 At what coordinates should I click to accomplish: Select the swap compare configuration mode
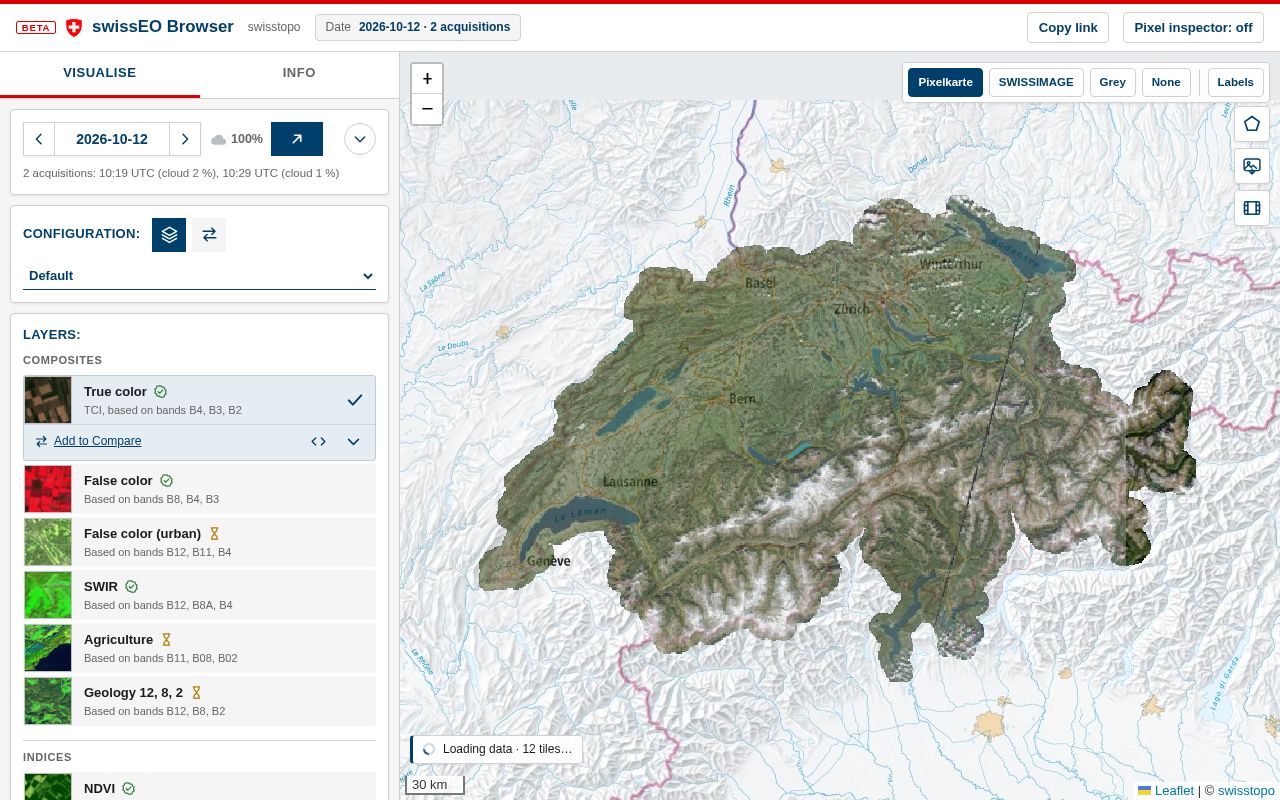[x=209, y=235]
